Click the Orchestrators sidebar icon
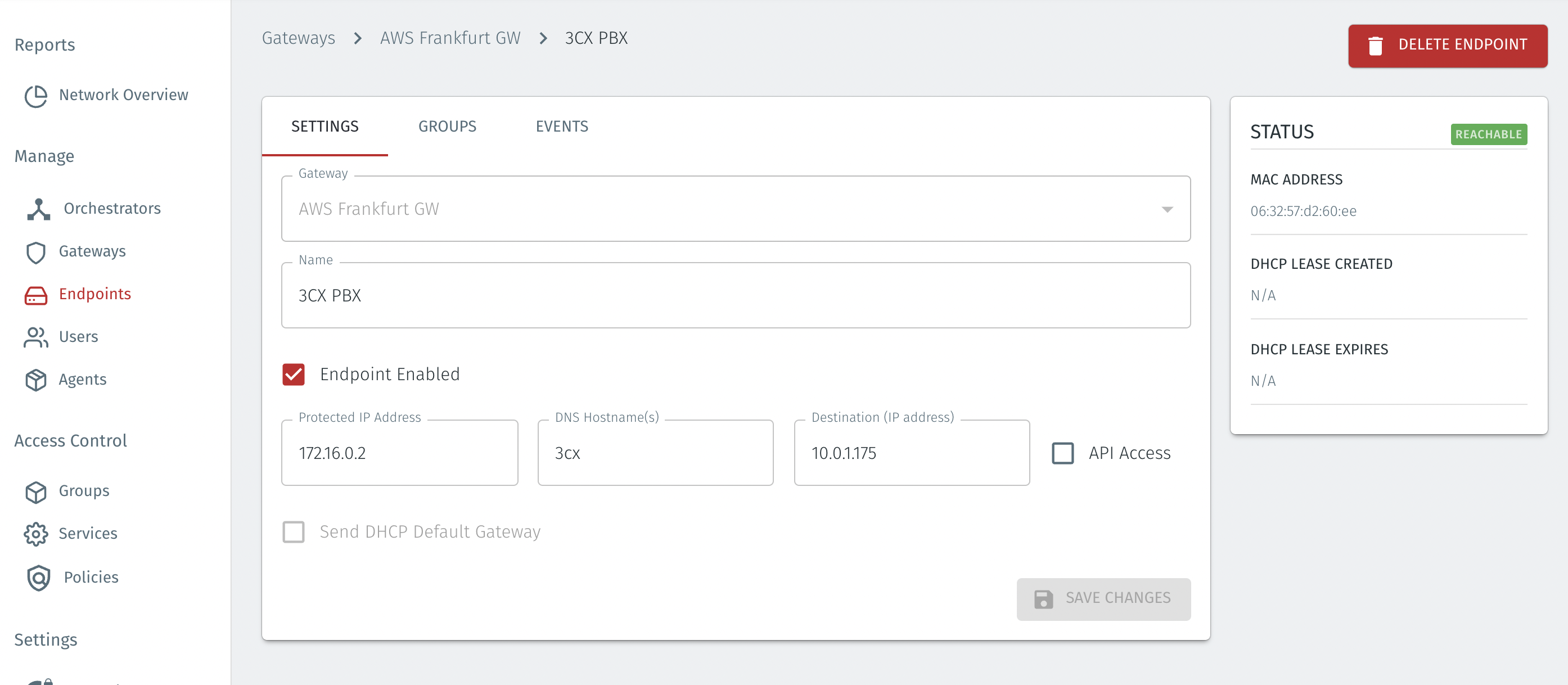Screen dimensions: 1568x685 (38, 209)
